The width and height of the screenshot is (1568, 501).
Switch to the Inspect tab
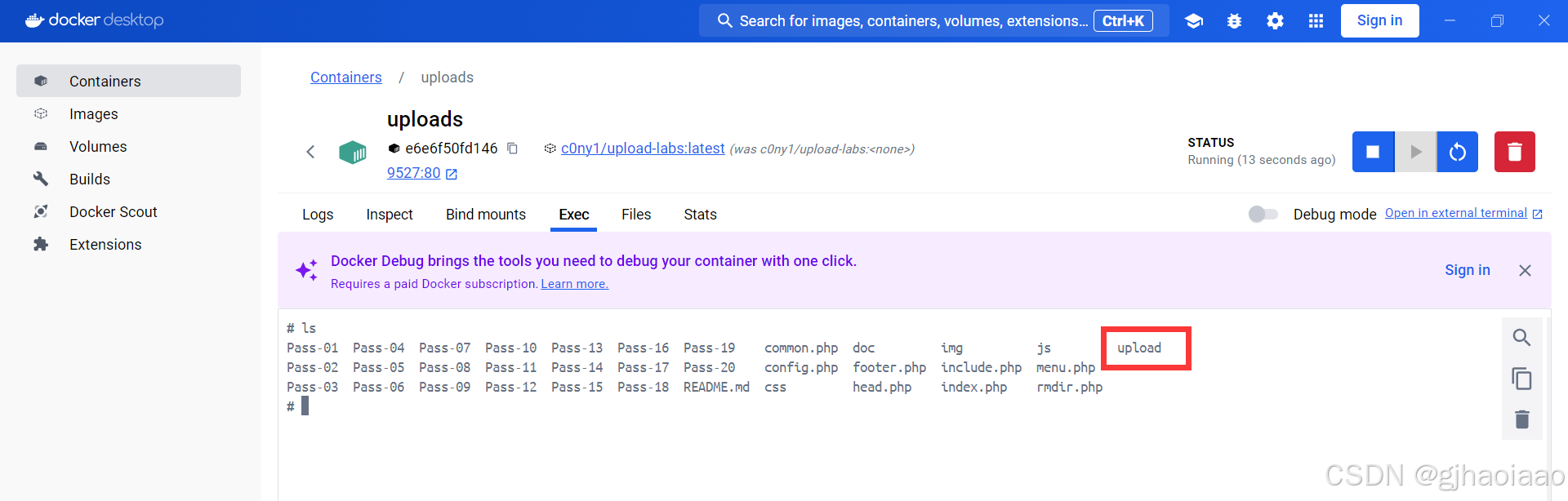pyautogui.click(x=390, y=215)
